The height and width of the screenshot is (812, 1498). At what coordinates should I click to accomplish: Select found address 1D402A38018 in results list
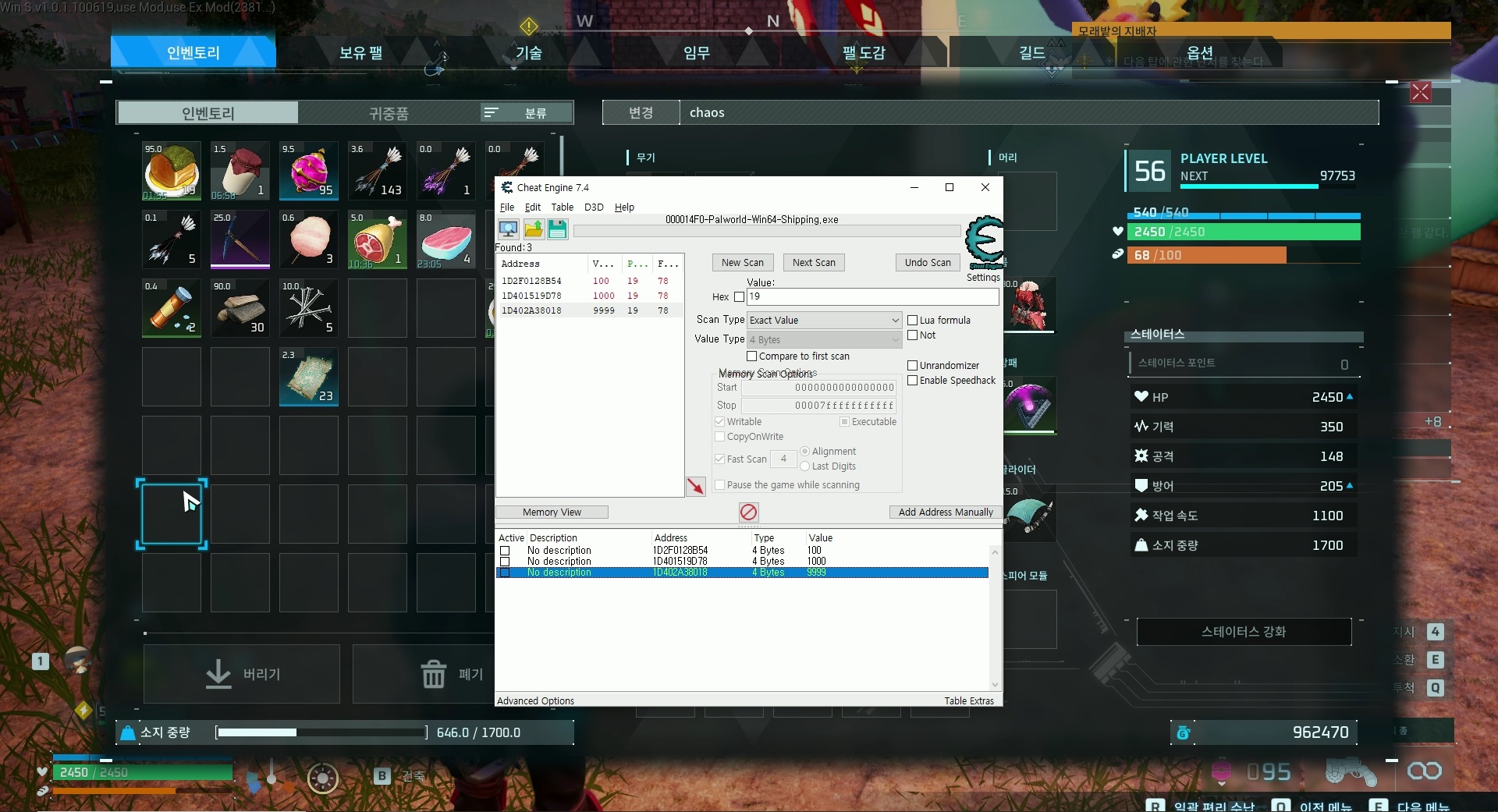click(x=590, y=310)
